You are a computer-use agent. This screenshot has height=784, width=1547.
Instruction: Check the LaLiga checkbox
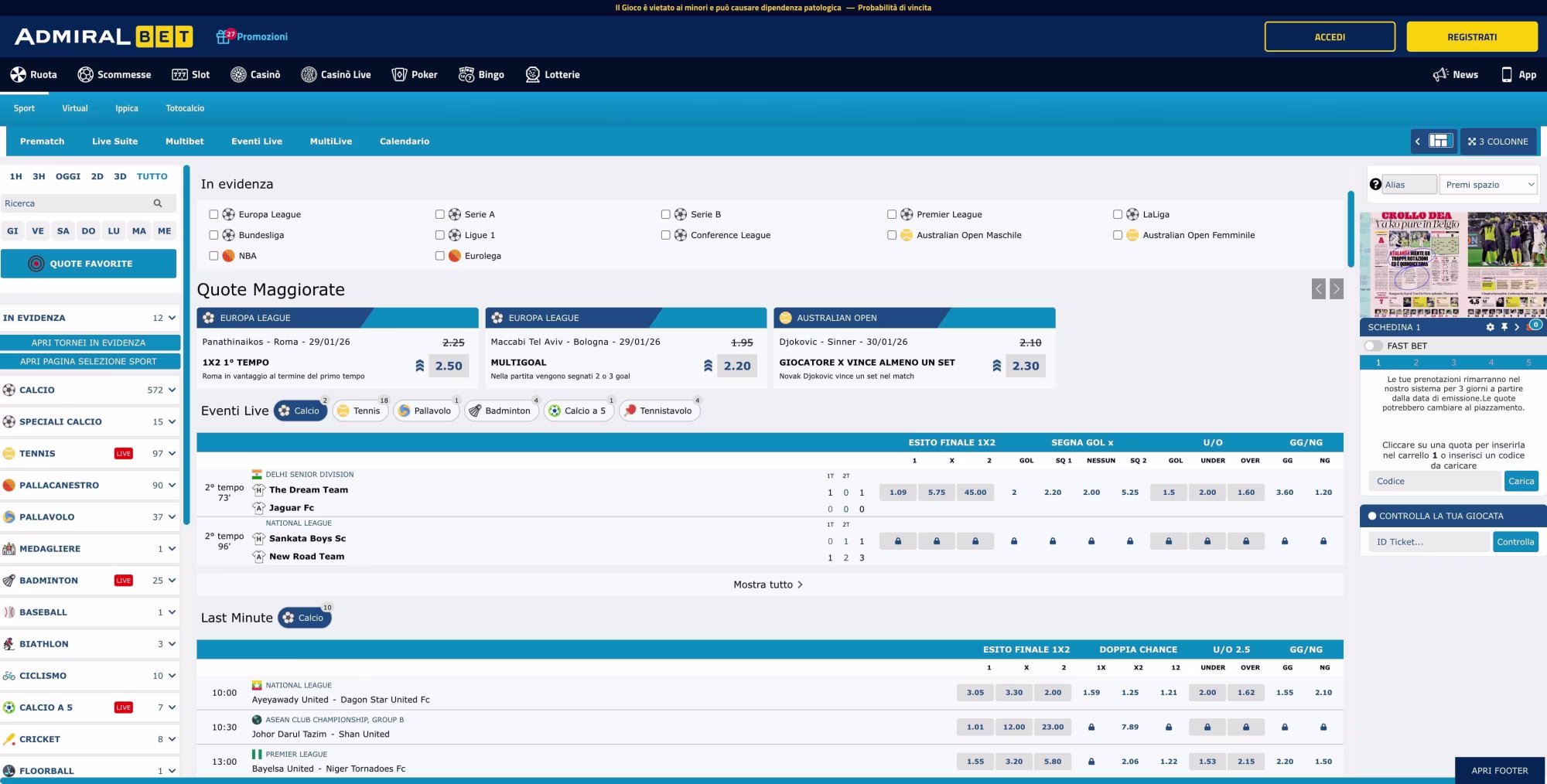[1117, 214]
